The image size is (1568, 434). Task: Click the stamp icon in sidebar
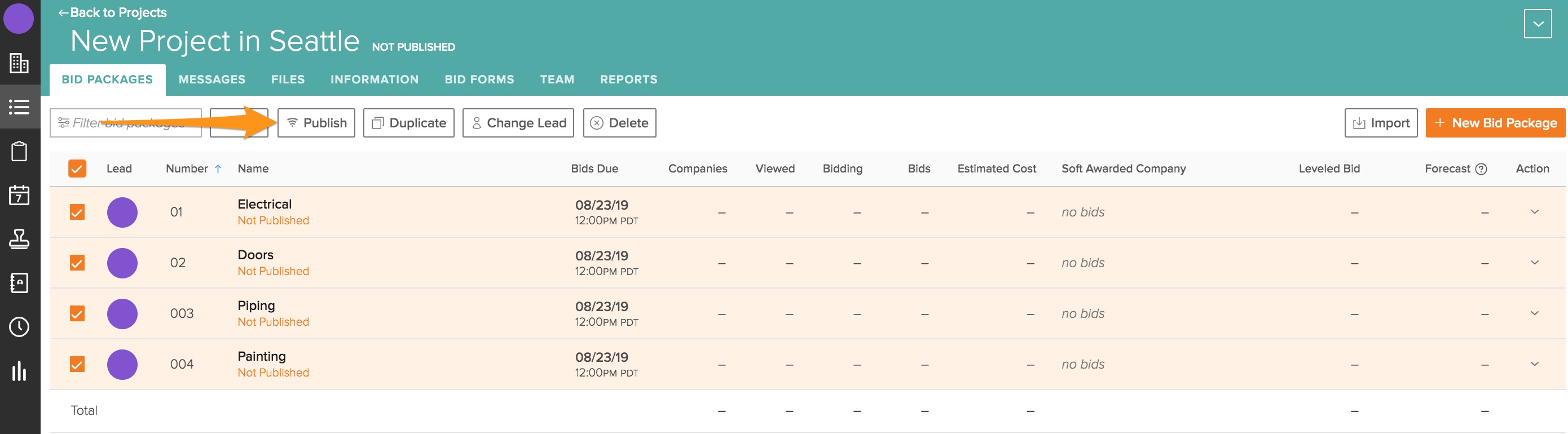point(19,239)
